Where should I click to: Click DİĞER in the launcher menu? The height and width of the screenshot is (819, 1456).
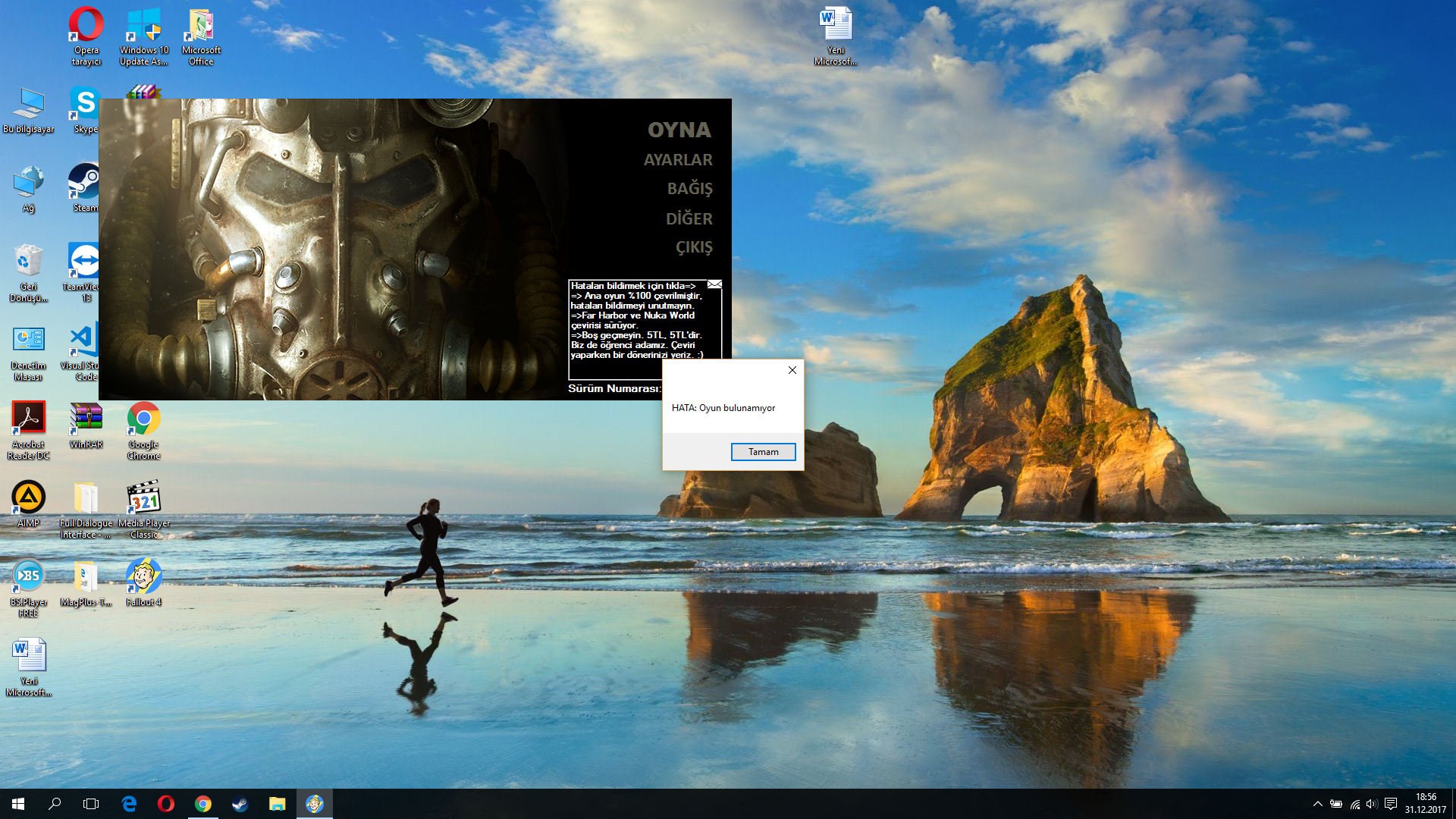click(x=689, y=219)
